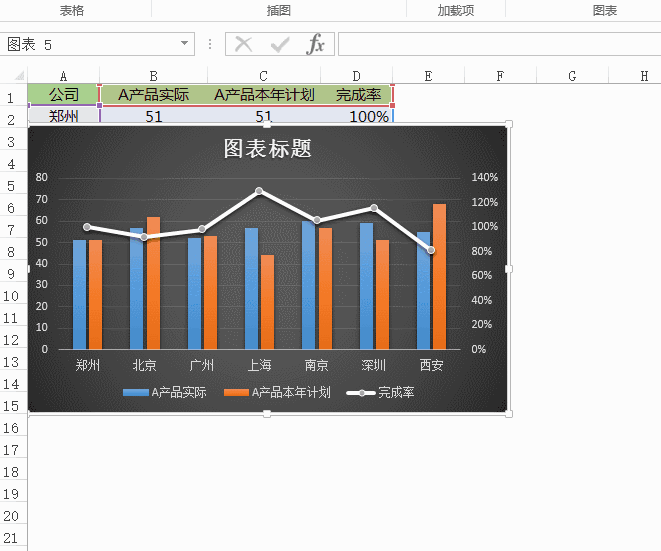Click the Insert Function fx icon
The height and width of the screenshot is (551, 661).
click(x=316, y=44)
